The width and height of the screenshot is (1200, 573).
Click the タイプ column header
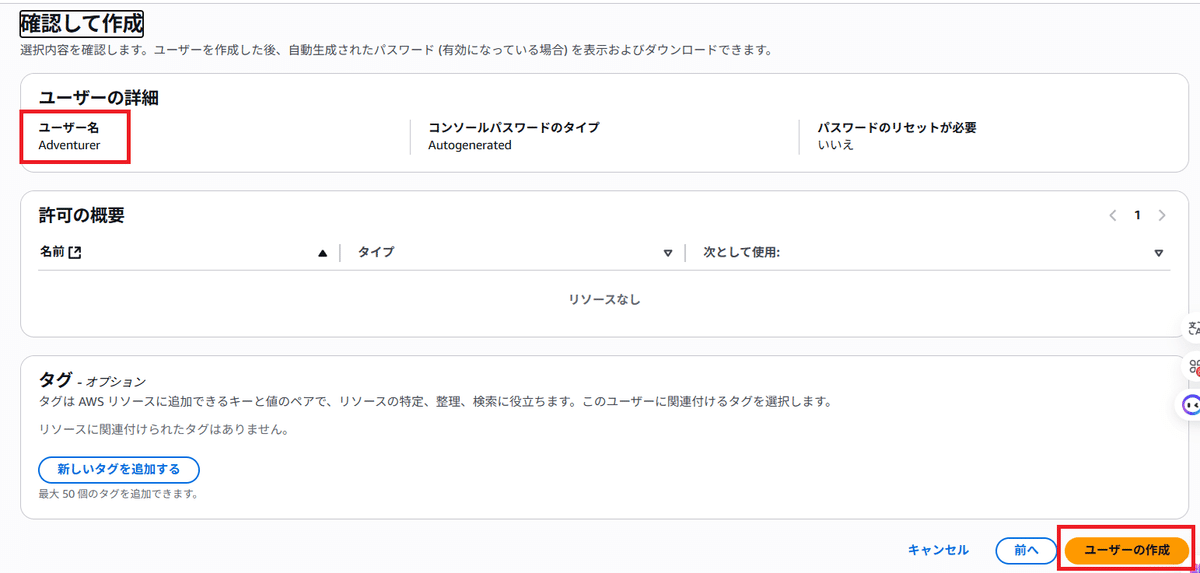pyautogui.click(x=376, y=253)
